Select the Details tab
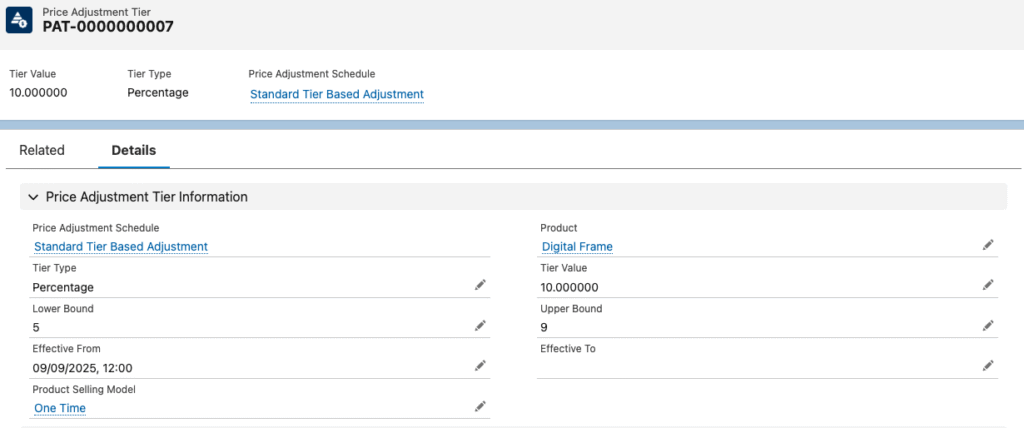Image resolution: width=1024 pixels, height=428 pixels. (133, 150)
